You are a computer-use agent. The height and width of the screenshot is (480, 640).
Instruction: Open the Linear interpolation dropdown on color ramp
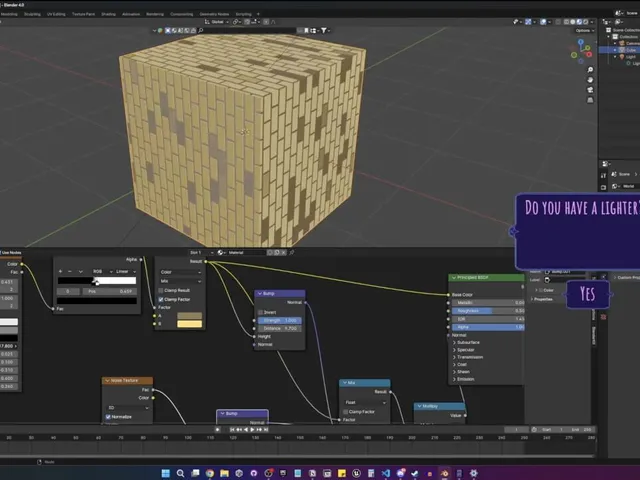(126, 271)
